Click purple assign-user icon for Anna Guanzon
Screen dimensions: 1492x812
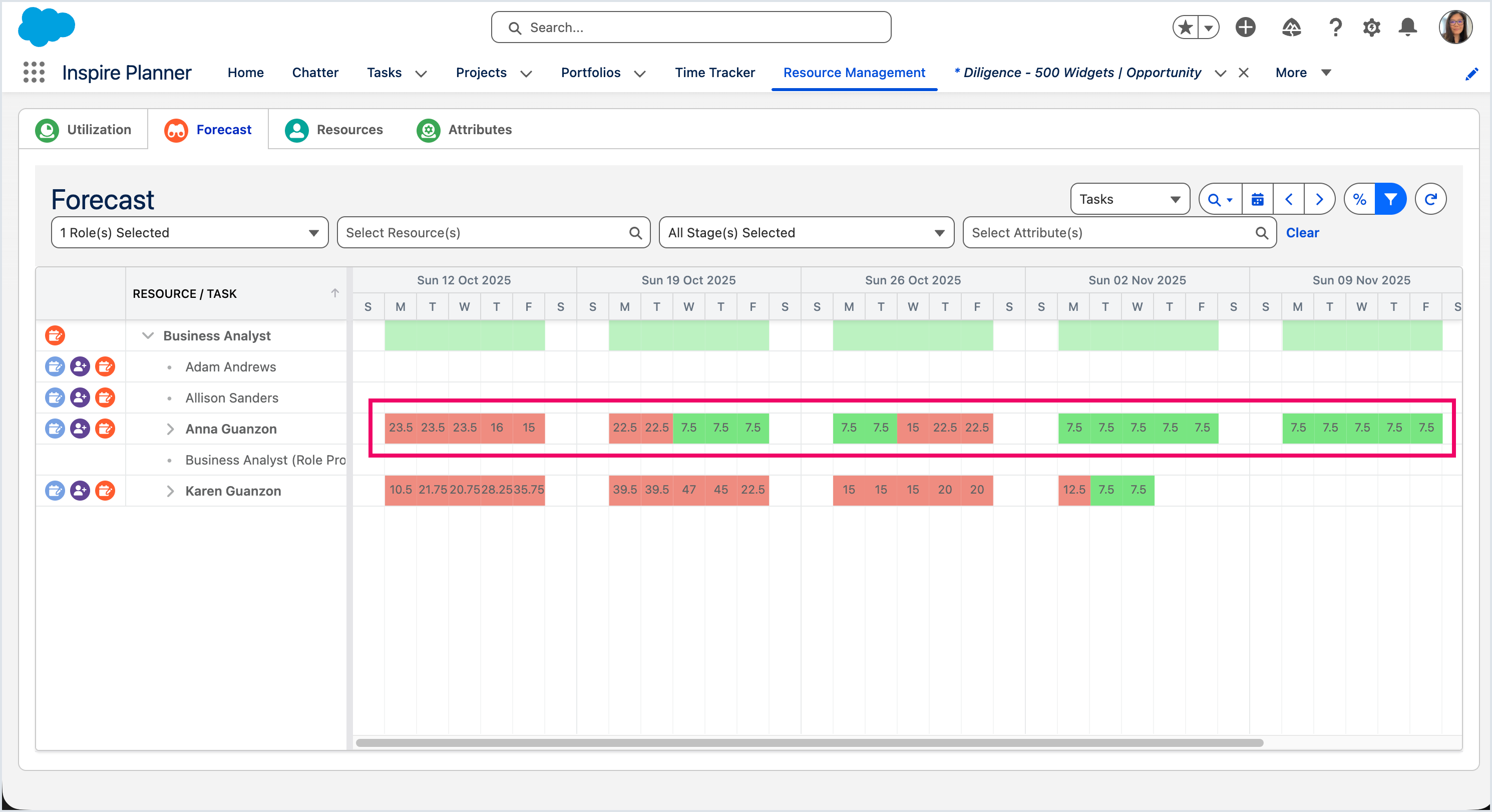click(x=80, y=429)
